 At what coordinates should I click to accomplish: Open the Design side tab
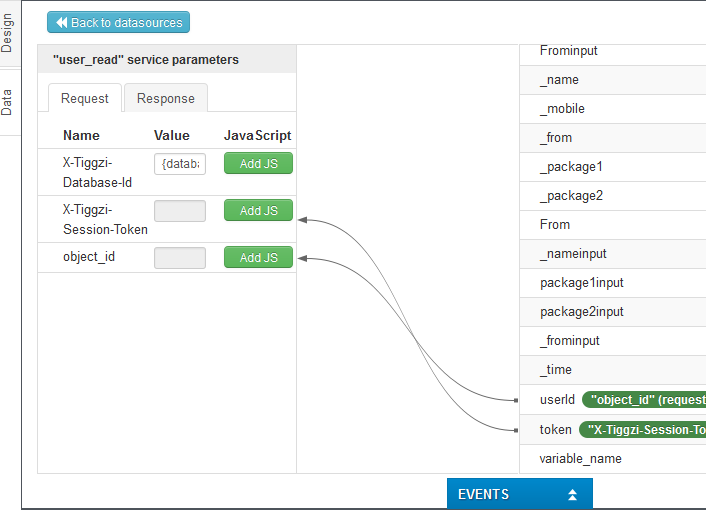point(8,33)
